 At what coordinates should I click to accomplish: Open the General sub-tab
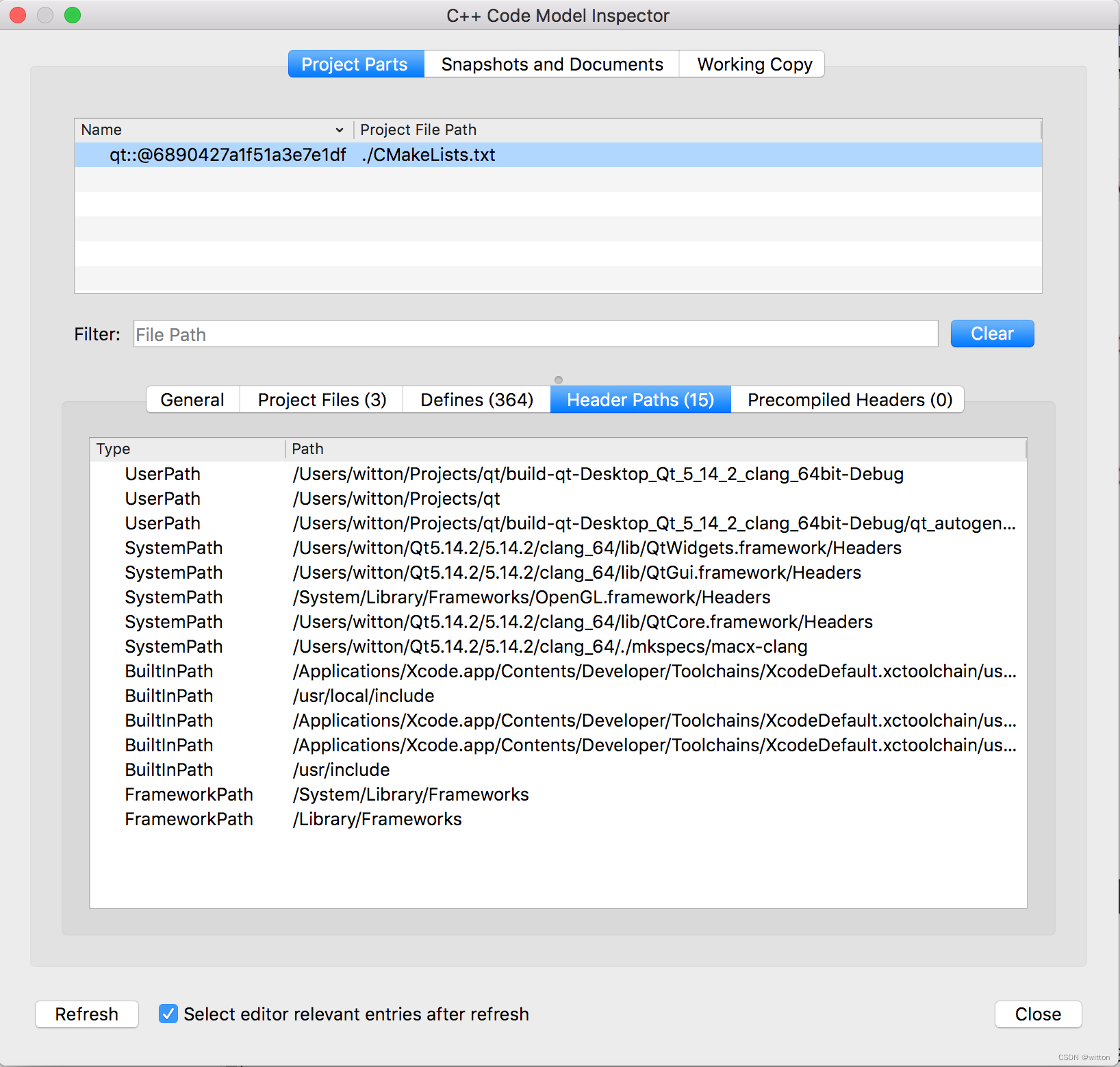(192, 400)
